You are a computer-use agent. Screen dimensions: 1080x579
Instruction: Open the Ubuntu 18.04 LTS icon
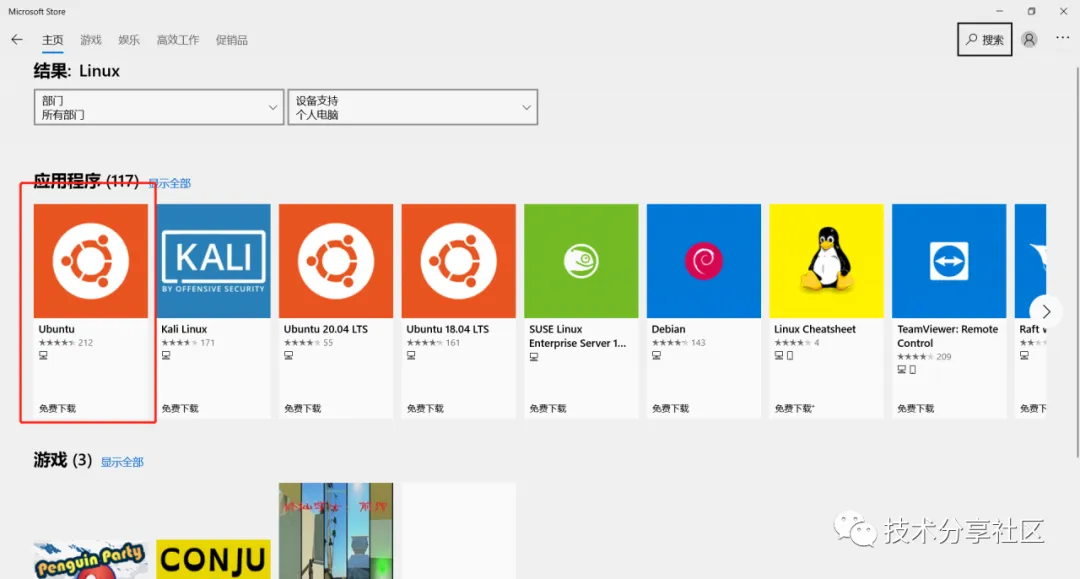click(459, 261)
